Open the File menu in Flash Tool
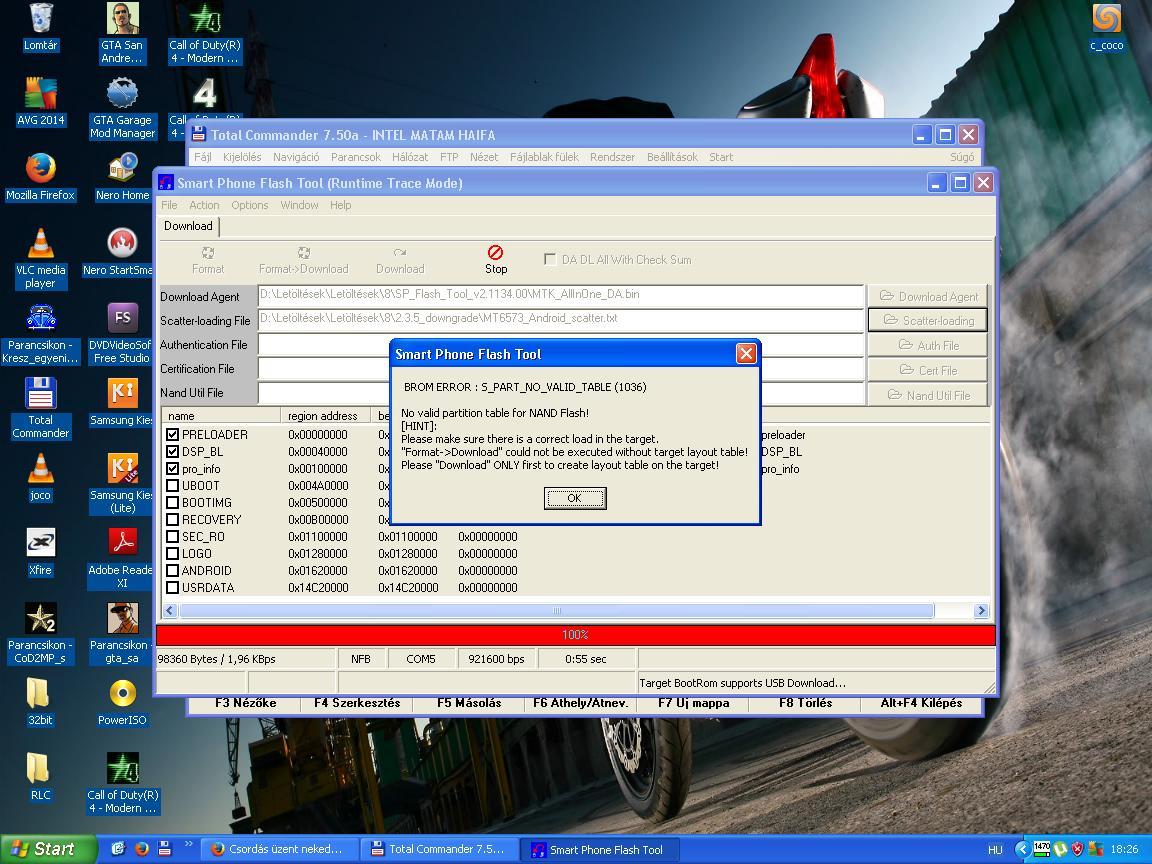Screen dimensions: 1152x864 (169, 205)
